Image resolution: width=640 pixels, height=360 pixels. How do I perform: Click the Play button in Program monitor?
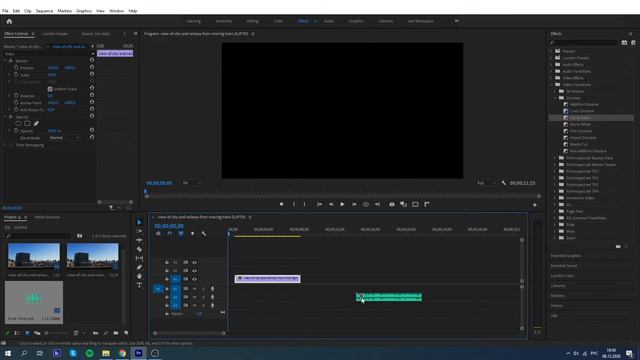[x=342, y=204]
